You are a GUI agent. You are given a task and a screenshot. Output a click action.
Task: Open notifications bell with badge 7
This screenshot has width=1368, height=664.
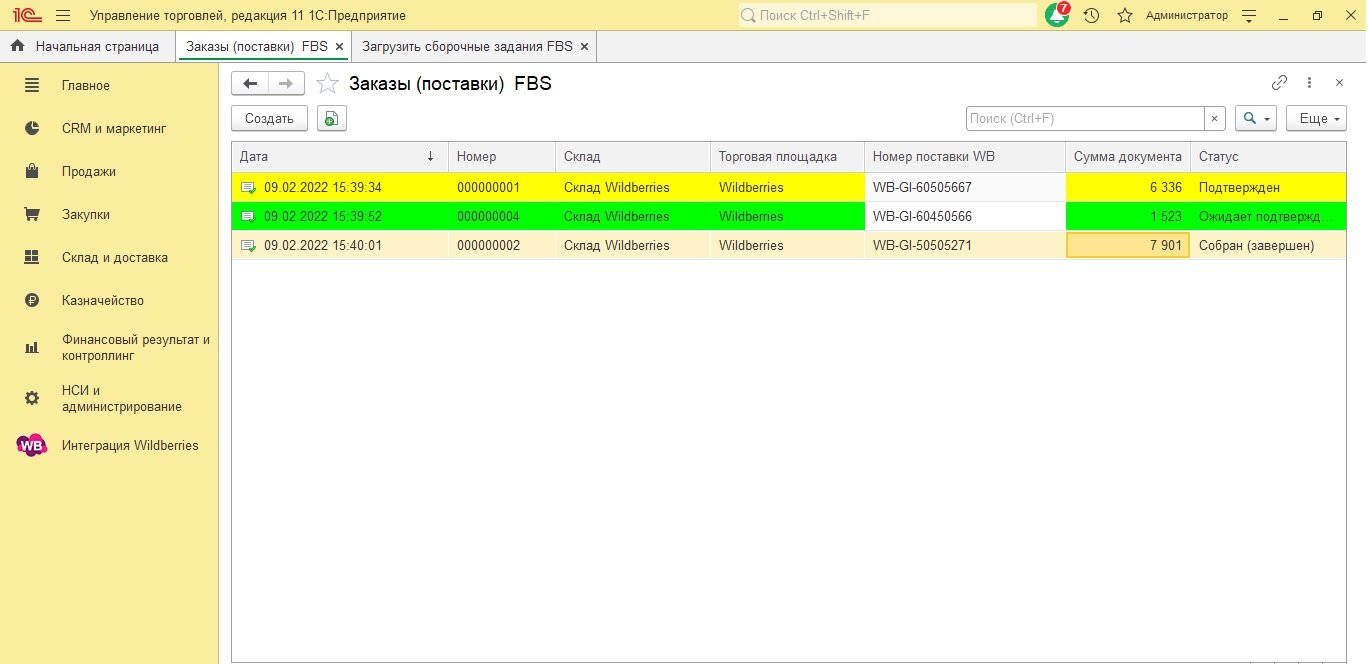coord(1057,15)
